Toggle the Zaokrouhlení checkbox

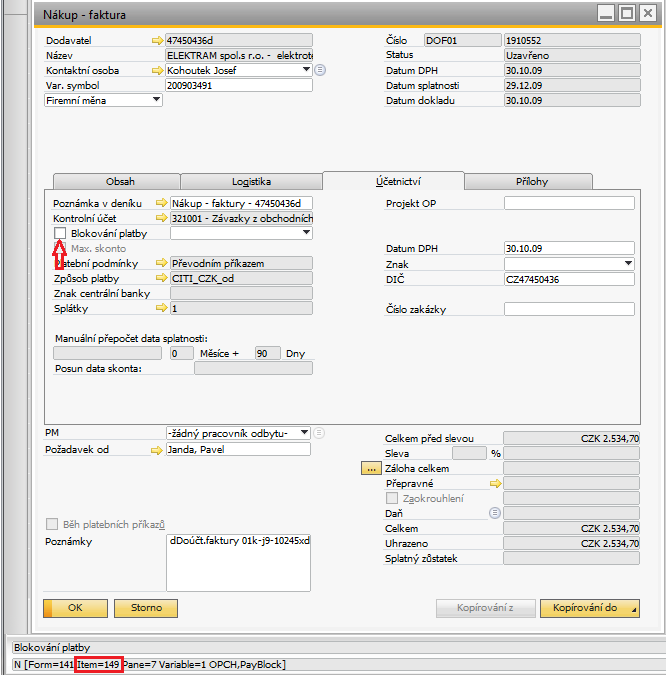point(392,498)
